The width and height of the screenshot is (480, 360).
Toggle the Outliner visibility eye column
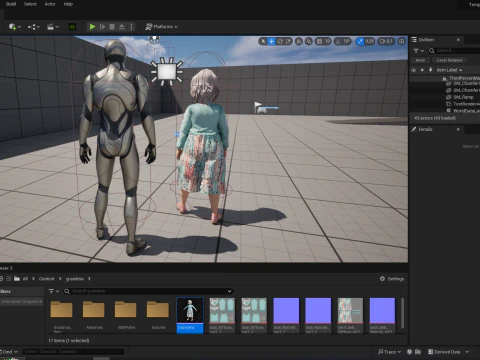[x=414, y=70]
